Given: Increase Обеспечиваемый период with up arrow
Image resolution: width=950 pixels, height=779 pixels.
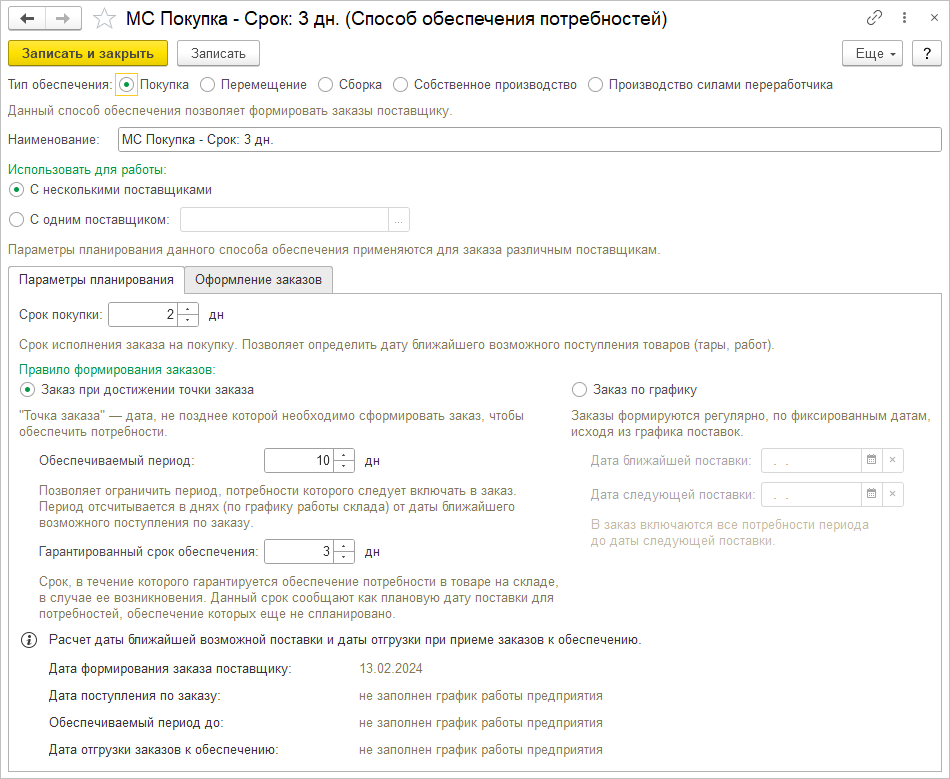Looking at the screenshot, I should tap(344, 455).
